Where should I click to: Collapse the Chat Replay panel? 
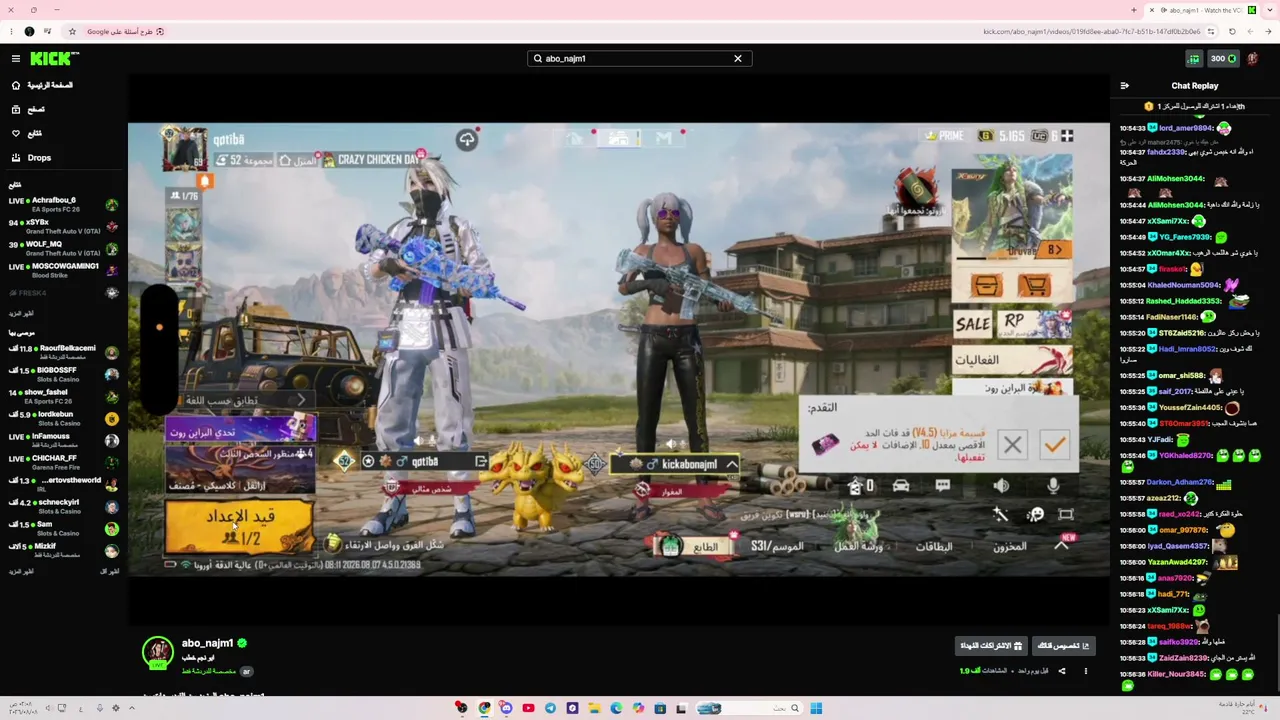(x=1125, y=86)
